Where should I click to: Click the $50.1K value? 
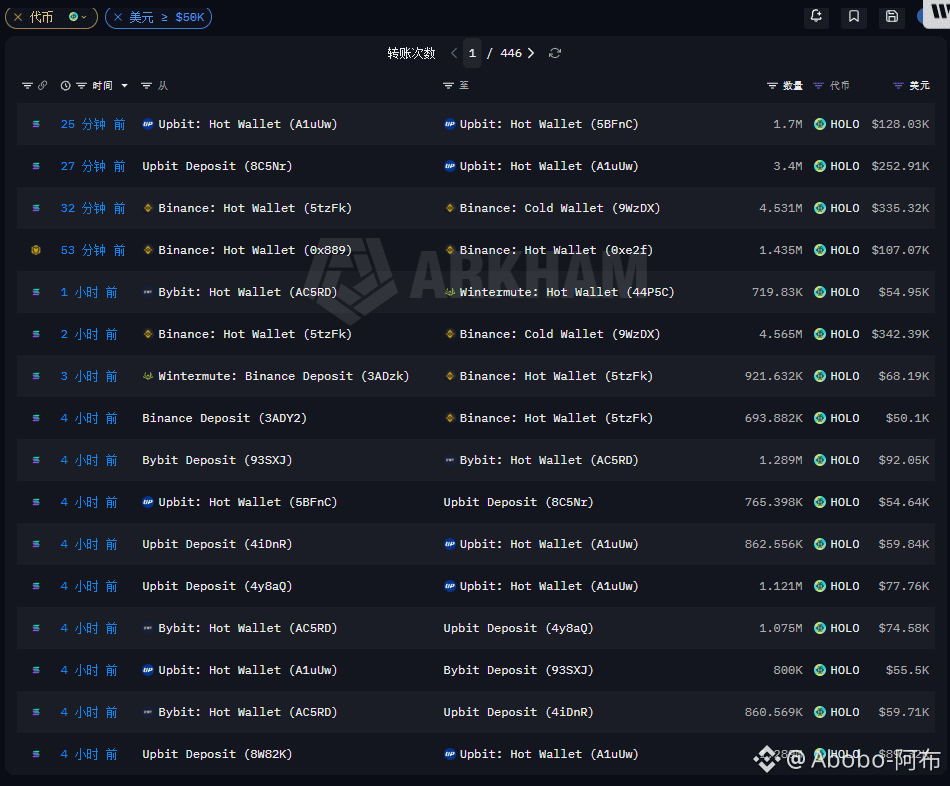click(x=907, y=418)
